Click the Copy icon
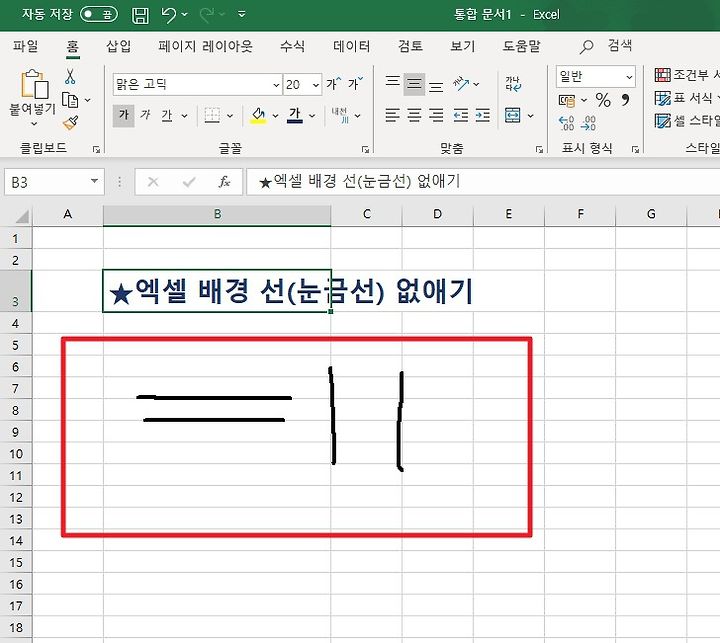 point(70,100)
